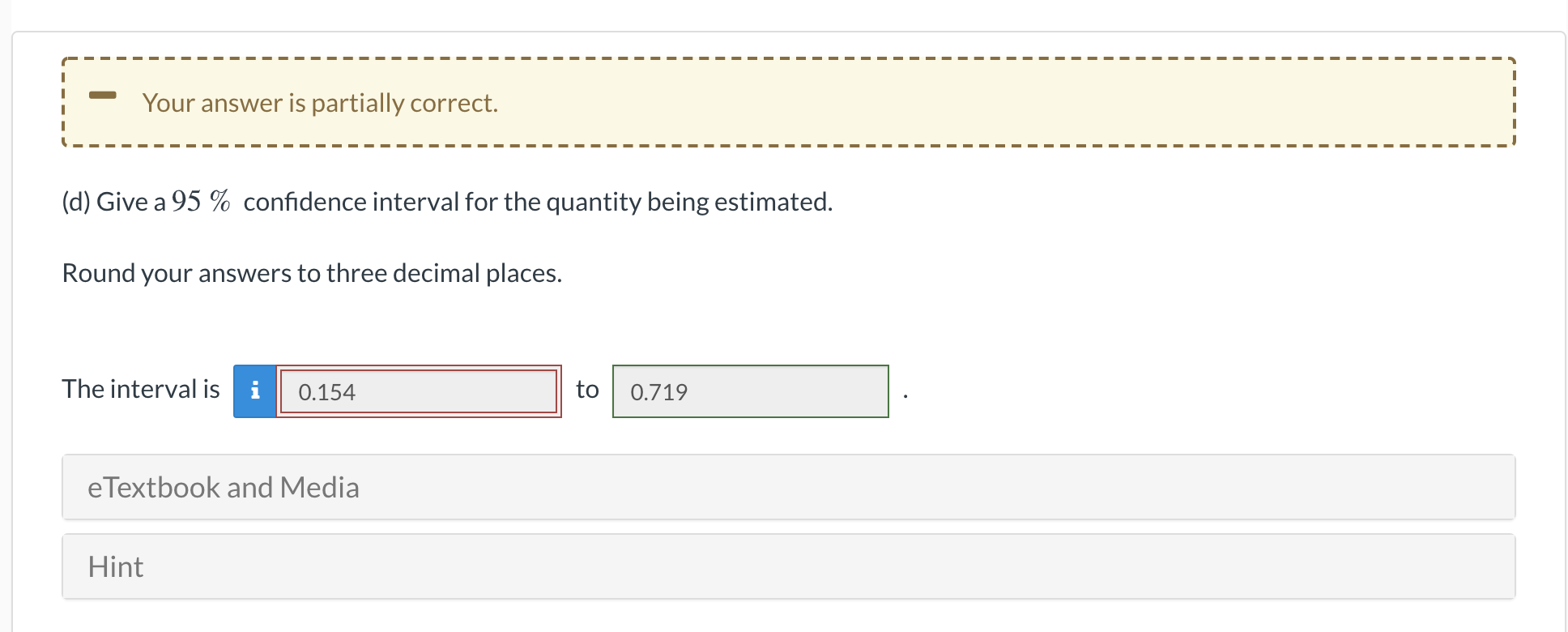Click the minus icon in the feedback banner
The height and width of the screenshot is (632, 1568).
pyautogui.click(x=103, y=95)
